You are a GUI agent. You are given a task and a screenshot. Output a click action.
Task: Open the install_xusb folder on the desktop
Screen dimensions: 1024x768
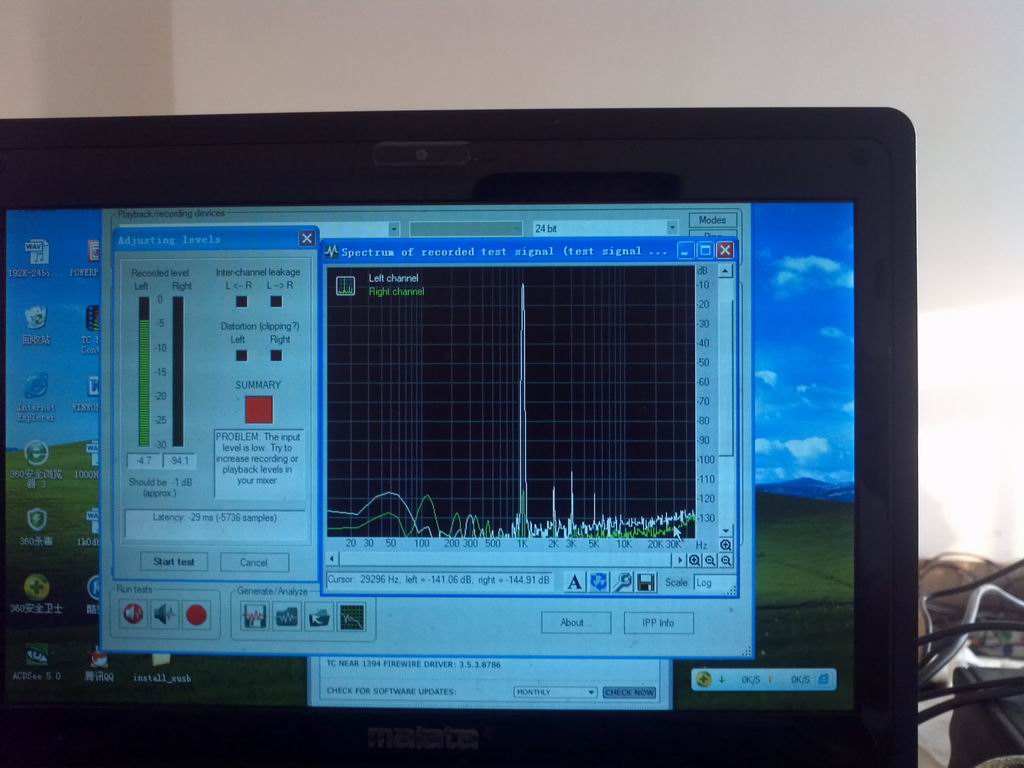click(161, 669)
